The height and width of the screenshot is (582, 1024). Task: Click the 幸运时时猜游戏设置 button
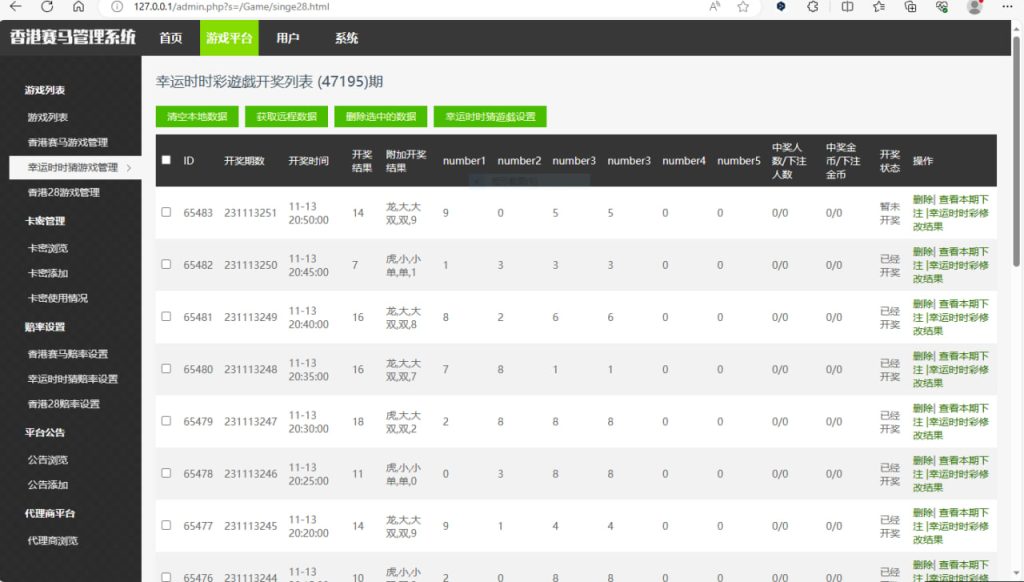[490, 116]
